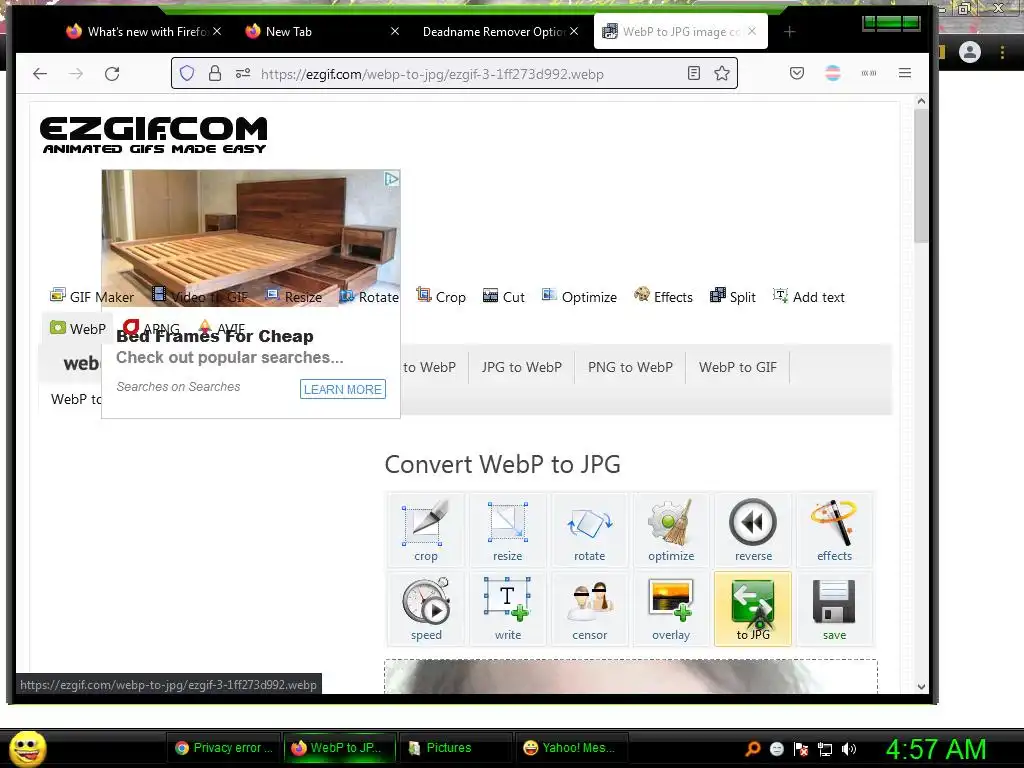This screenshot has width=1024, height=768.
Task: Switch to the Pictures taskbar item
Action: [x=455, y=748]
